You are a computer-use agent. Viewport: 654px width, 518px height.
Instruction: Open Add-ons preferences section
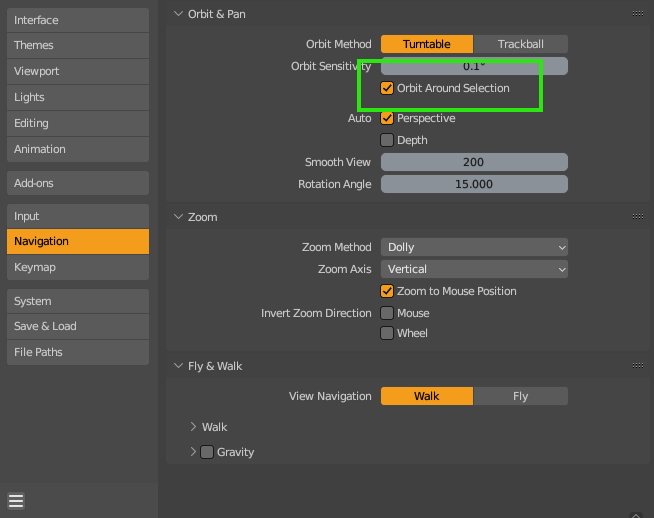78,183
